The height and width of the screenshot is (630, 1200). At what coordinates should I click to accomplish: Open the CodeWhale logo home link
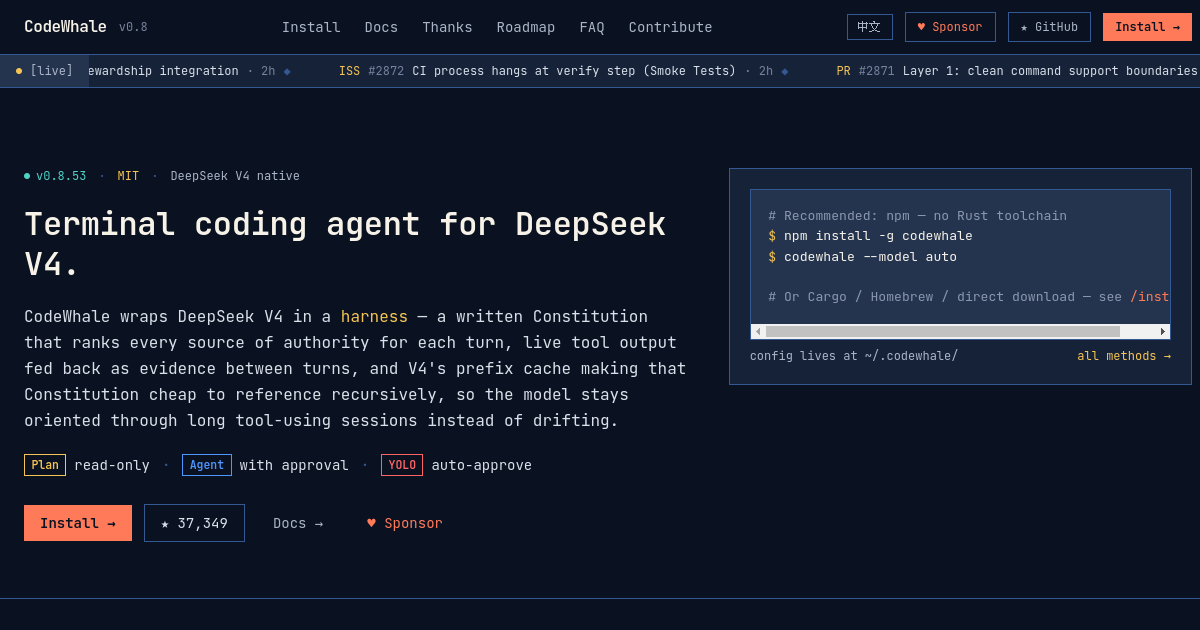pos(65,27)
